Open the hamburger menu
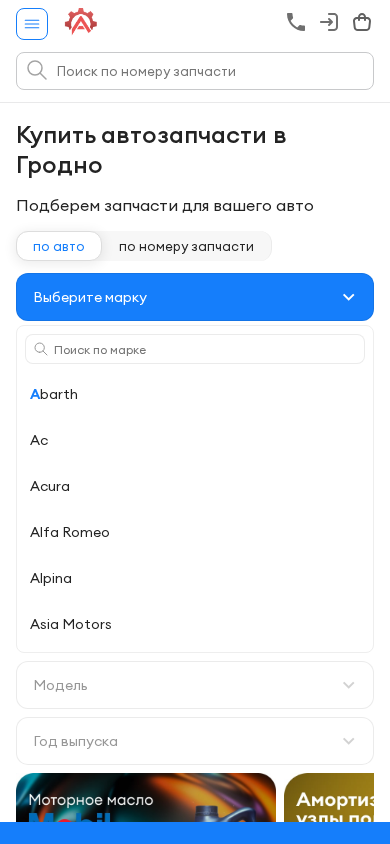This screenshot has height=844, width=390. tap(32, 24)
